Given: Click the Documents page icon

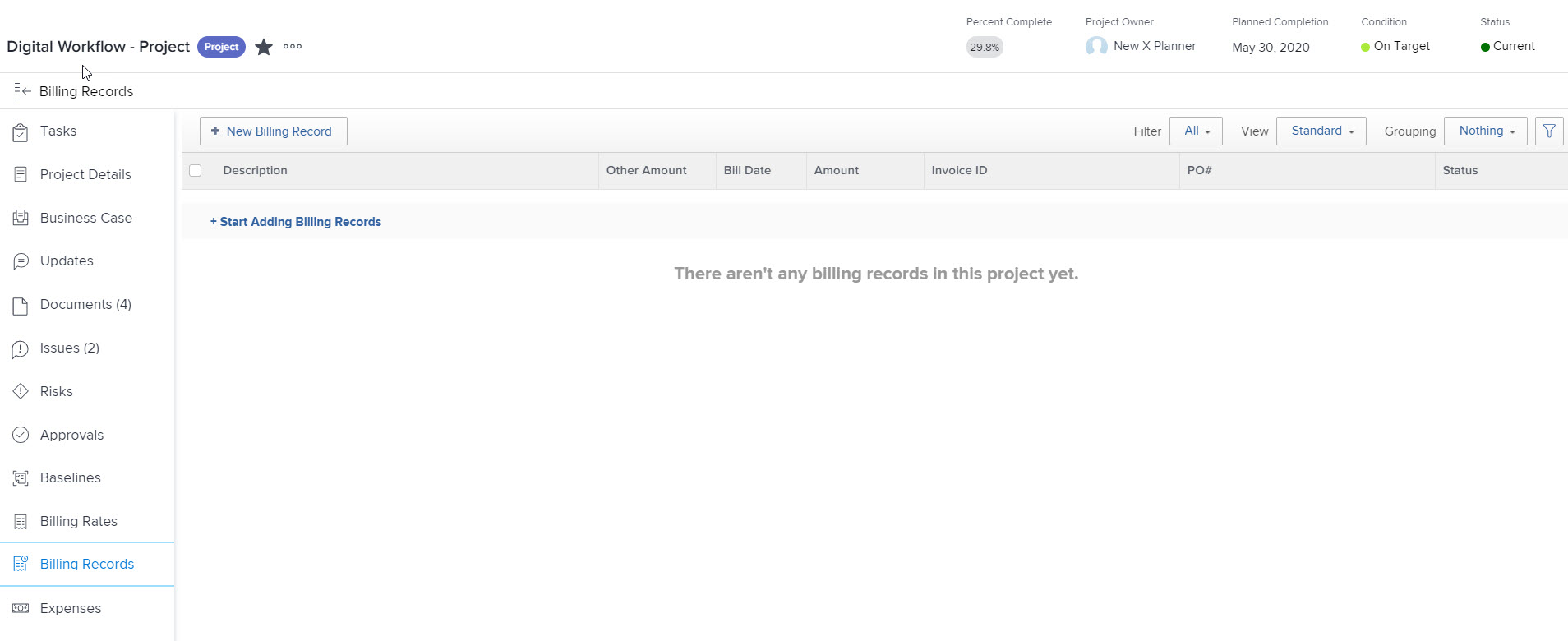Looking at the screenshot, I should click(21, 306).
